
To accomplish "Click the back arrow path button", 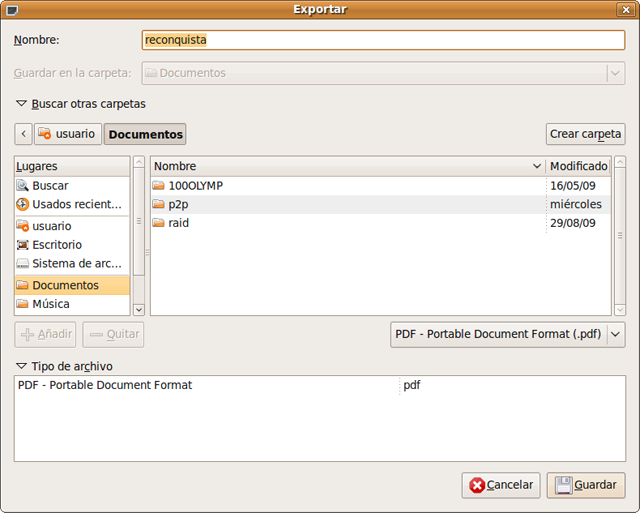I will coord(24,134).
